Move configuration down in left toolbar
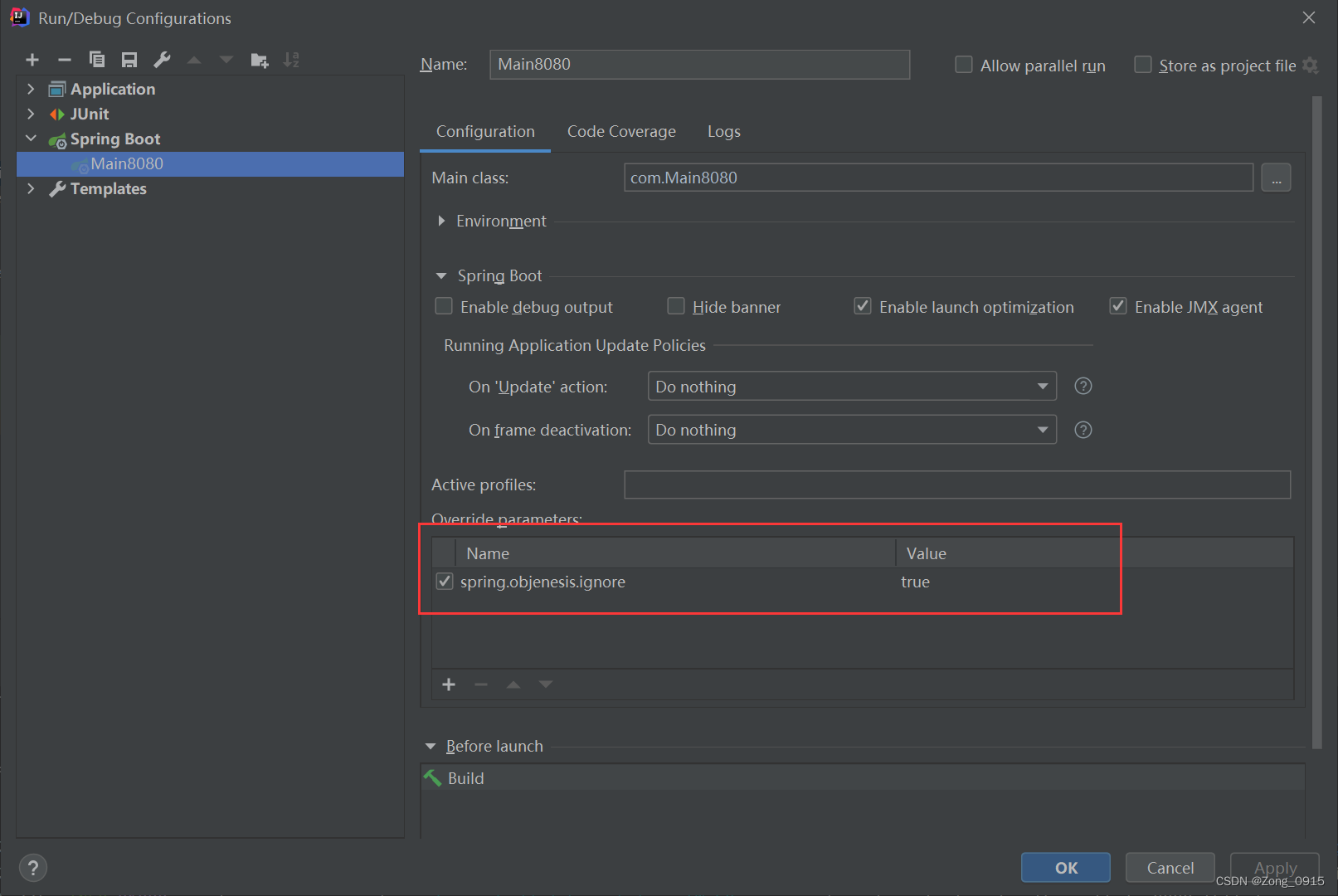The height and width of the screenshot is (896, 1338). [226, 60]
